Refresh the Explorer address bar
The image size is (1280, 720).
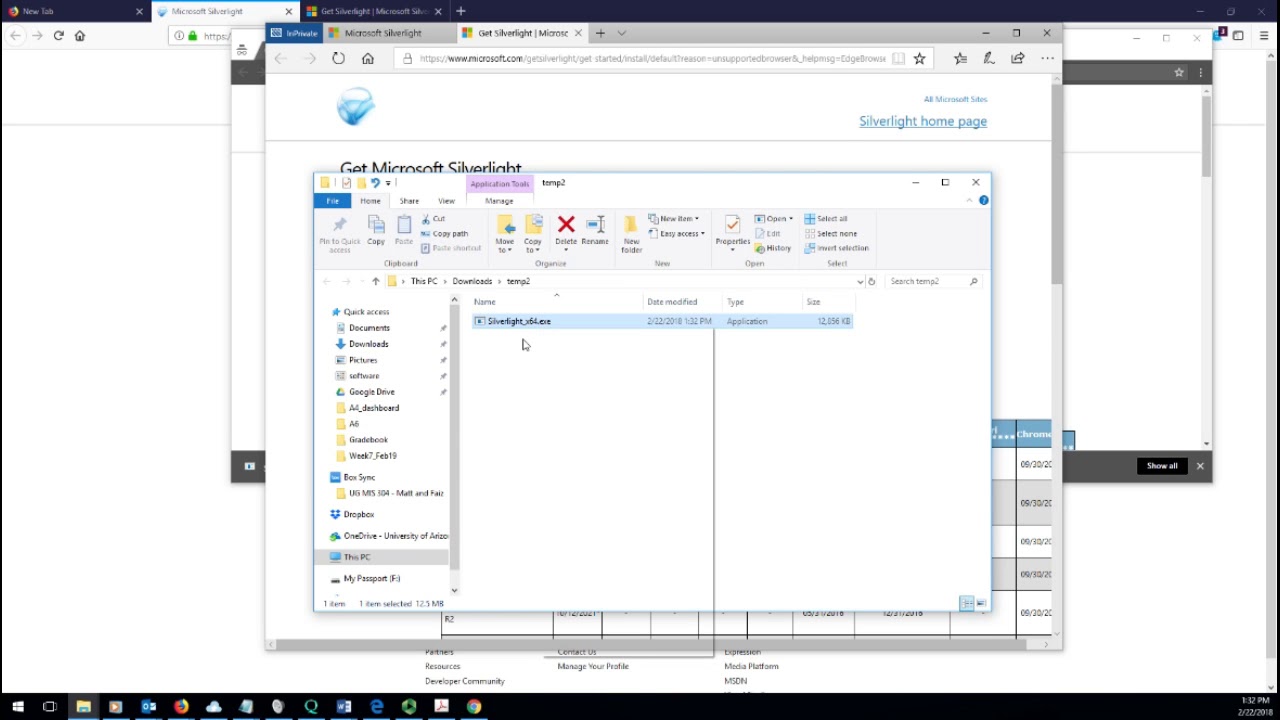872,281
